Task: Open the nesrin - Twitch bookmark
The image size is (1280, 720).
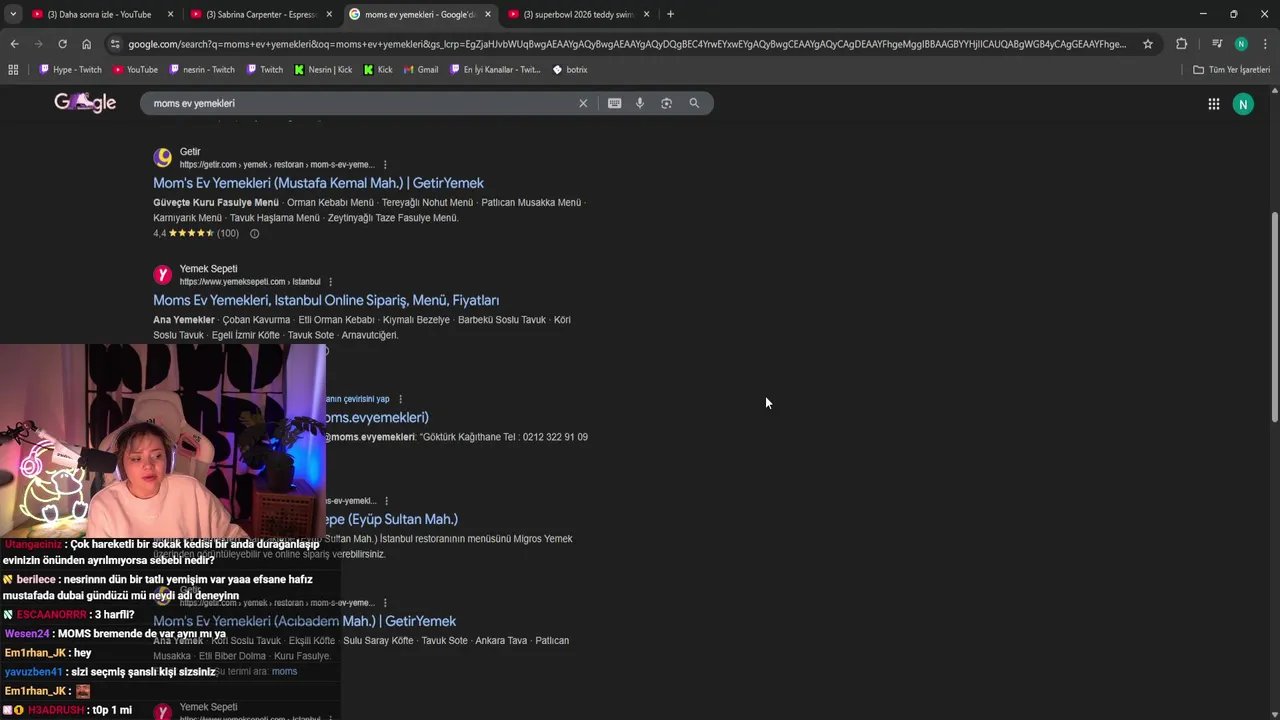Action: [x=201, y=70]
